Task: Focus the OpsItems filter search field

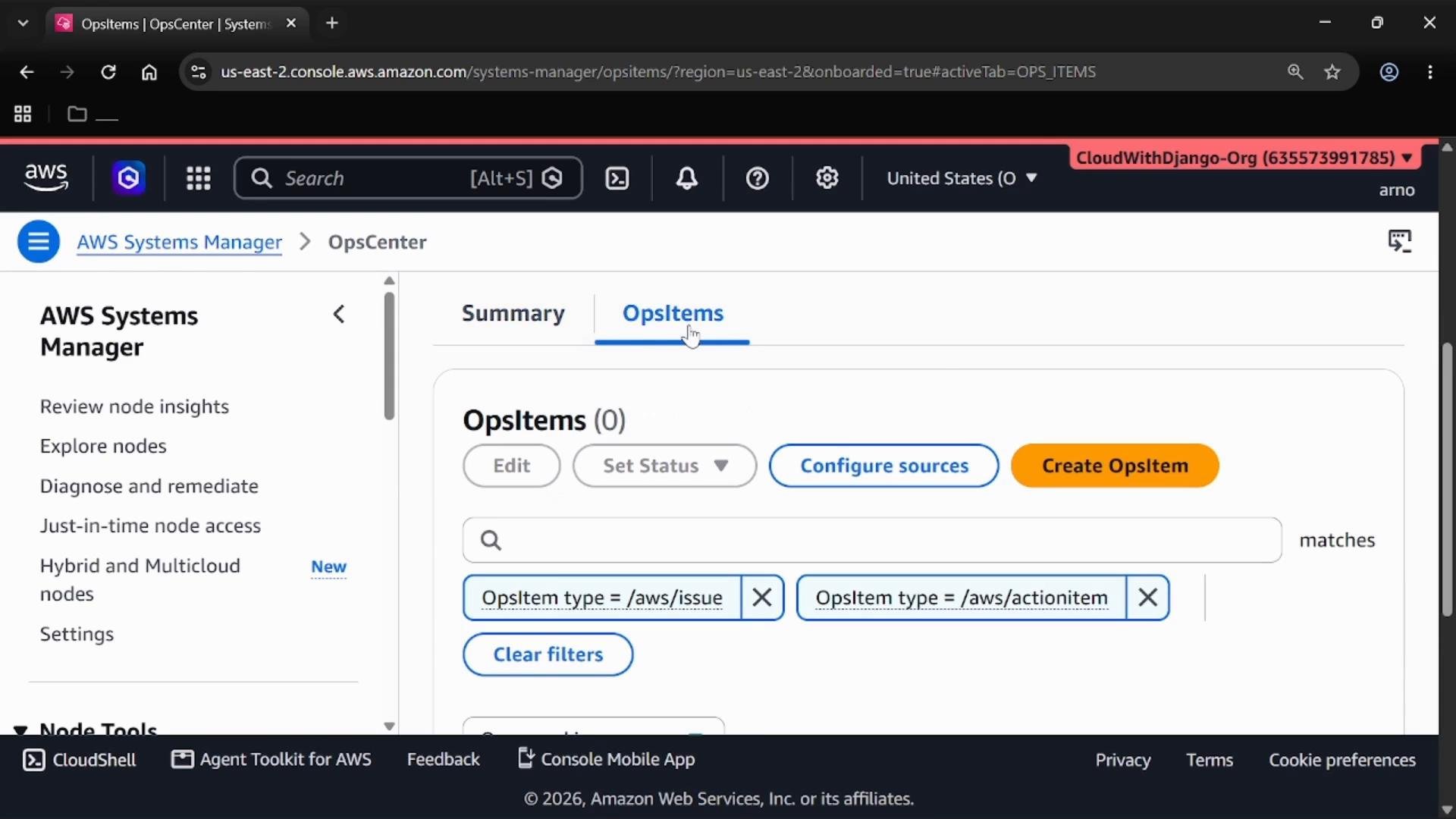Action: 872,540
